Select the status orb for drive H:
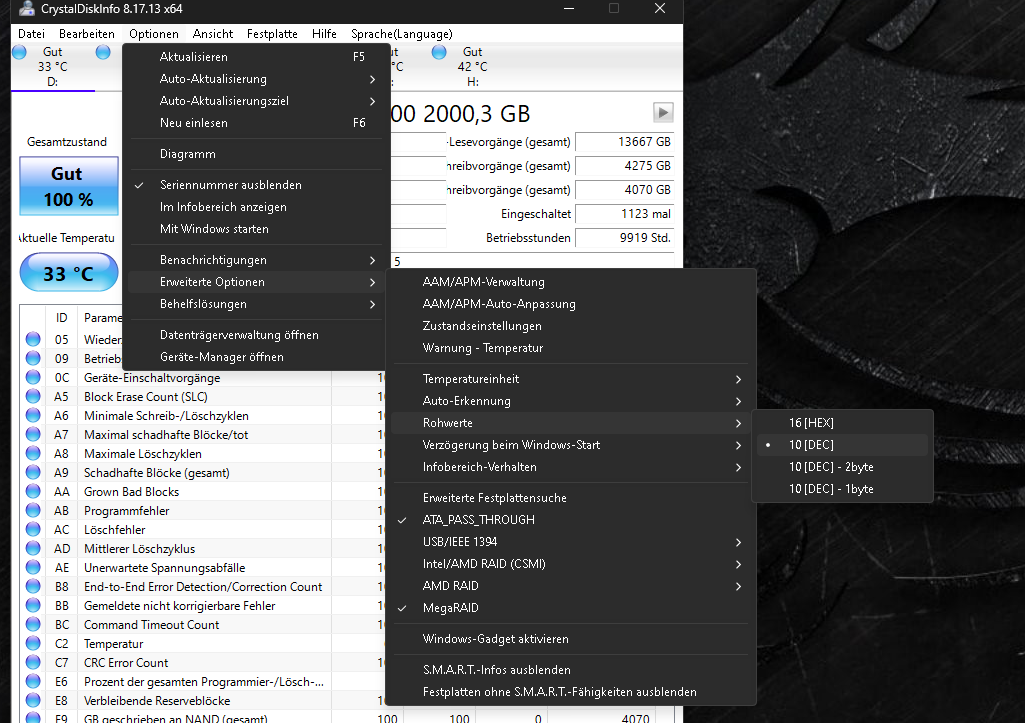 click(x=439, y=52)
